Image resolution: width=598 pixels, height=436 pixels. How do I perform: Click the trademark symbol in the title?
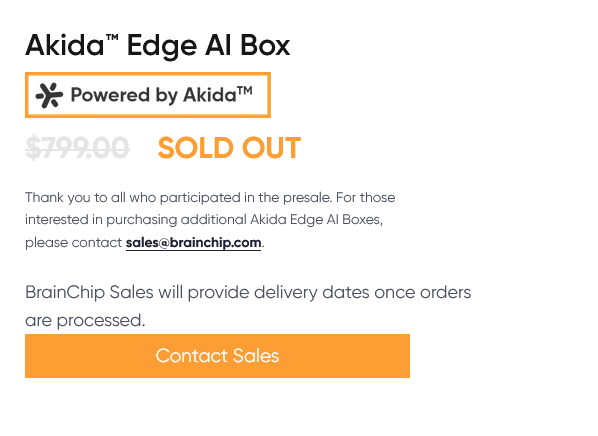[112, 38]
